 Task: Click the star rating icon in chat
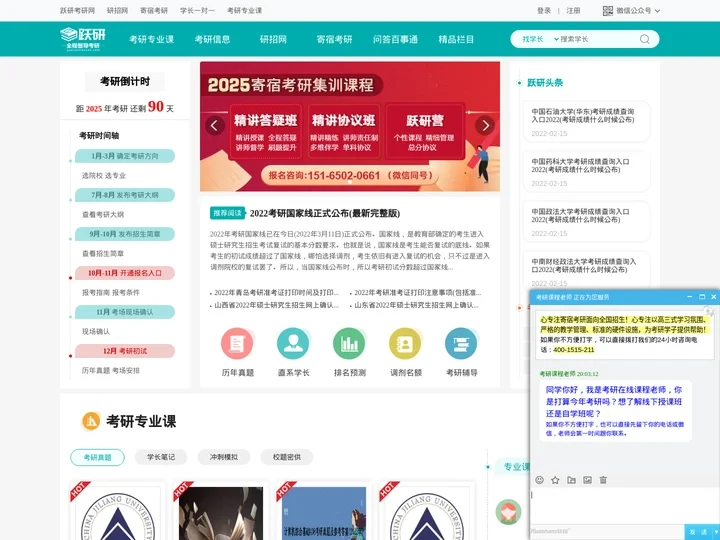(x=555, y=480)
